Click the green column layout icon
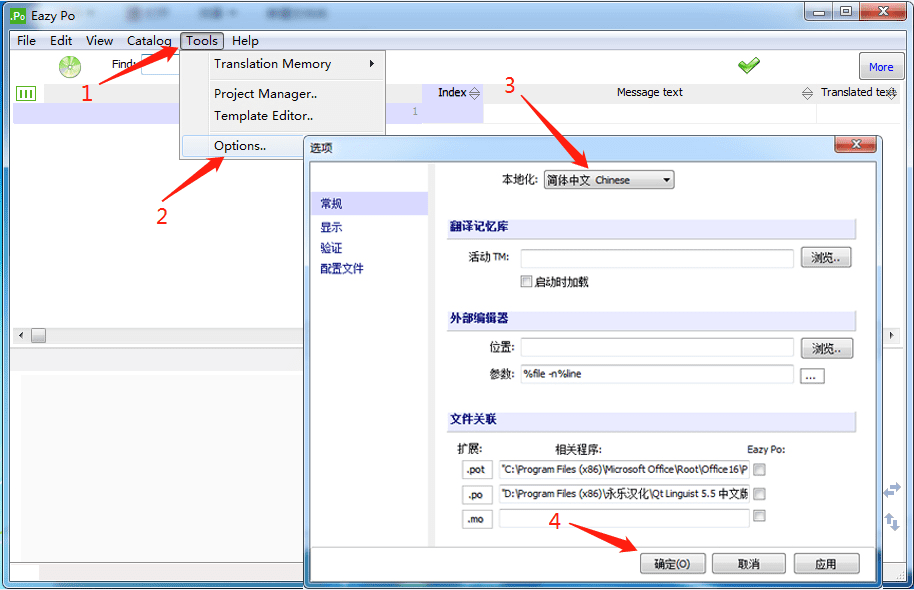Screen dimensions: 914x590 click(26, 93)
